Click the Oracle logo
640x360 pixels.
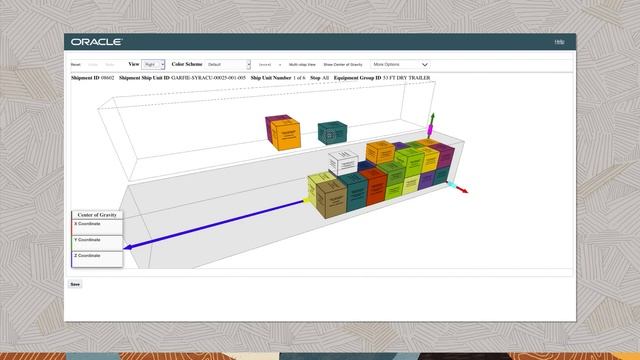coord(97,42)
